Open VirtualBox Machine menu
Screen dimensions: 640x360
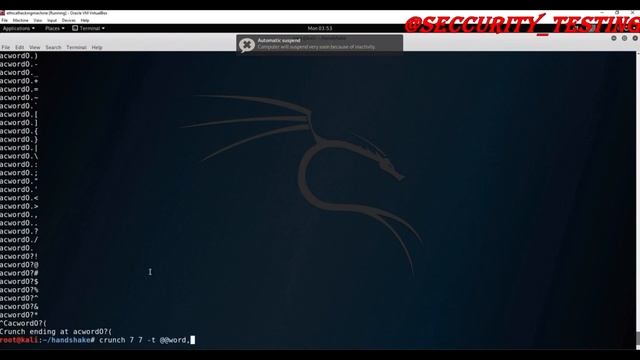click(20, 20)
